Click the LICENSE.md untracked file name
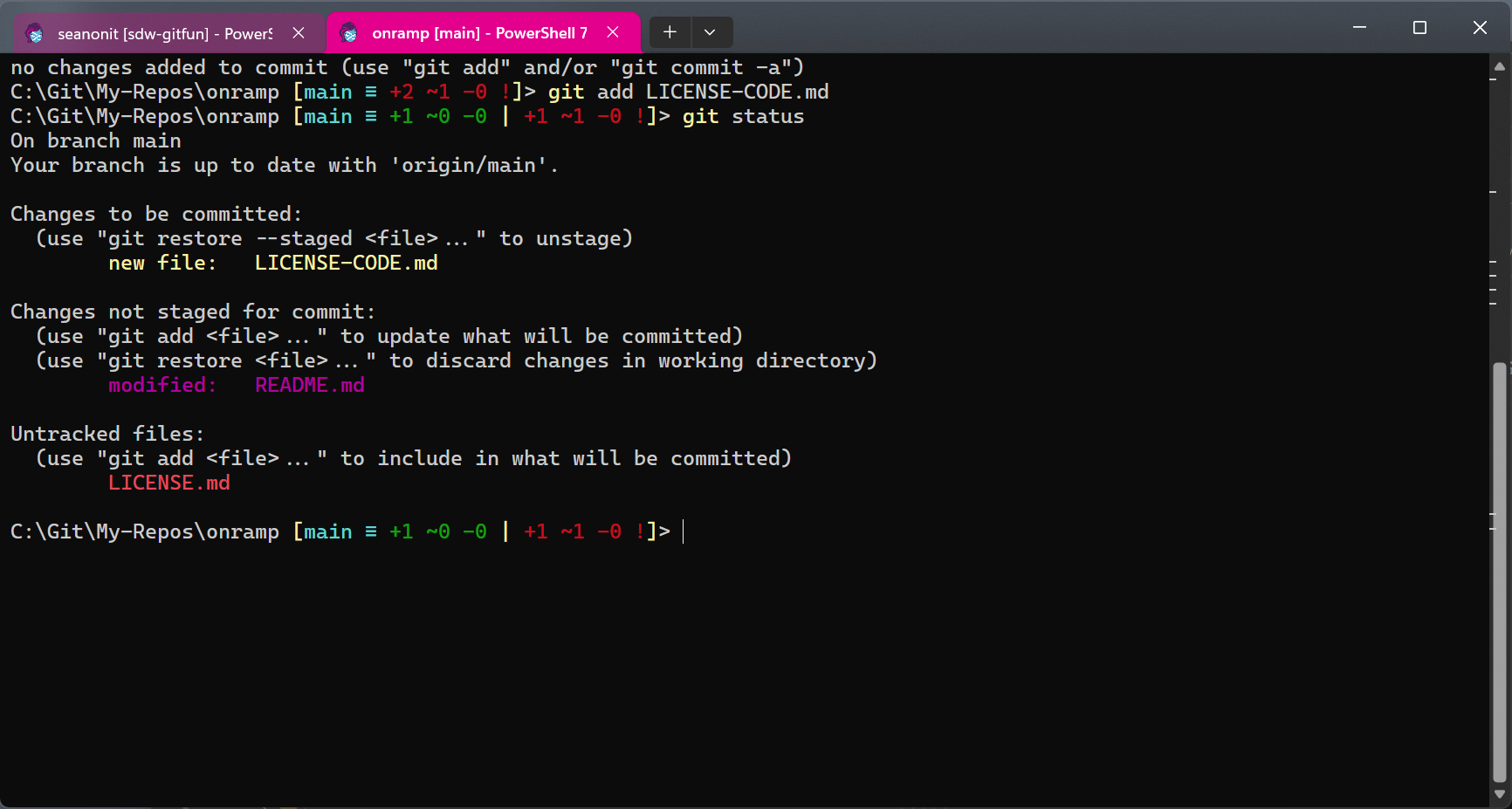 point(169,482)
